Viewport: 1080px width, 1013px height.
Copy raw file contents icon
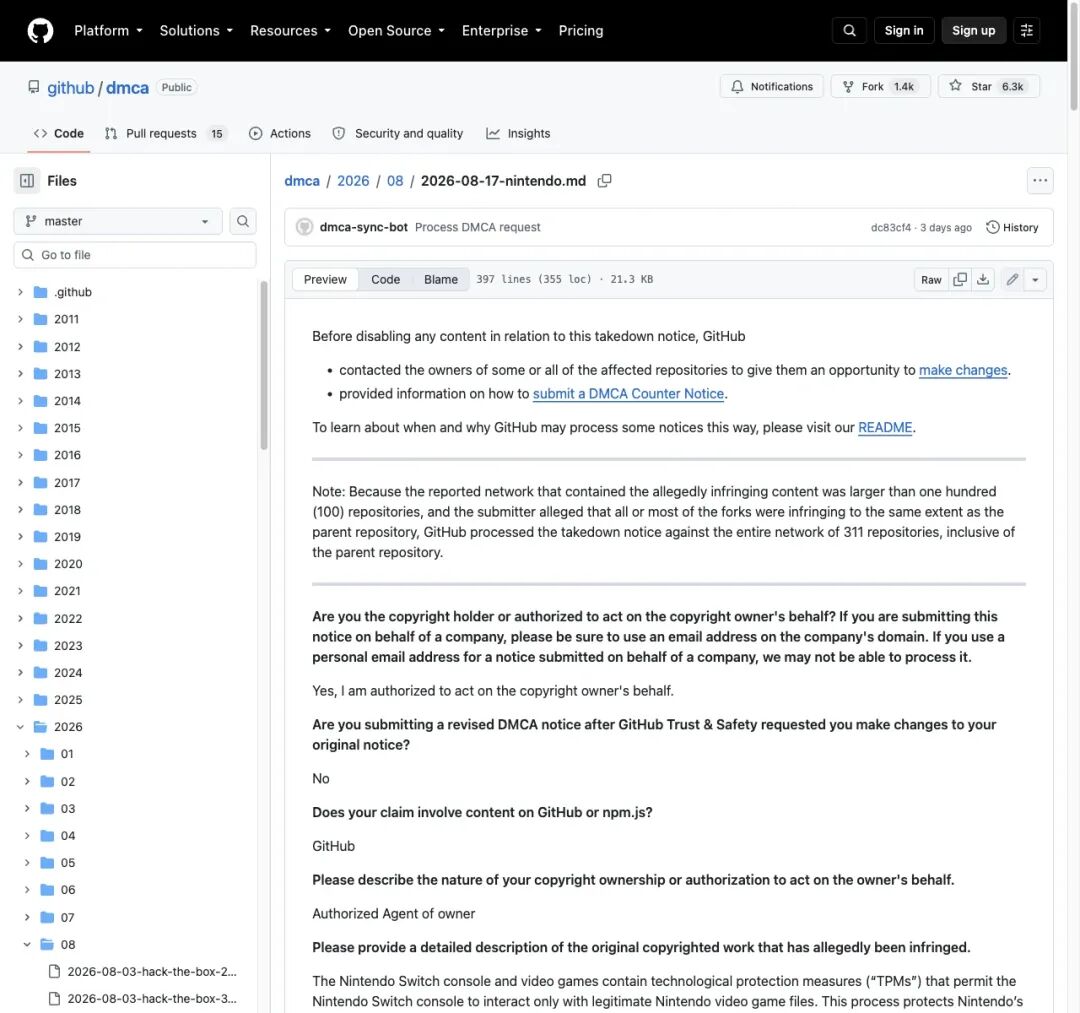tap(959, 279)
